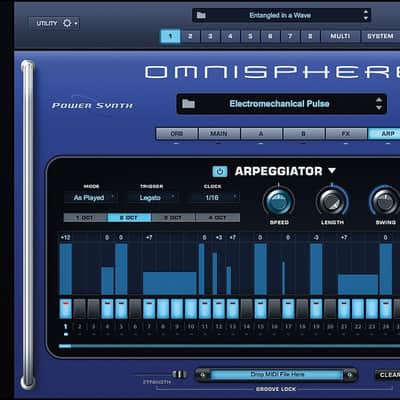The image size is (400, 400).
Task: Click step number 10 label
Action: coord(191,327)
